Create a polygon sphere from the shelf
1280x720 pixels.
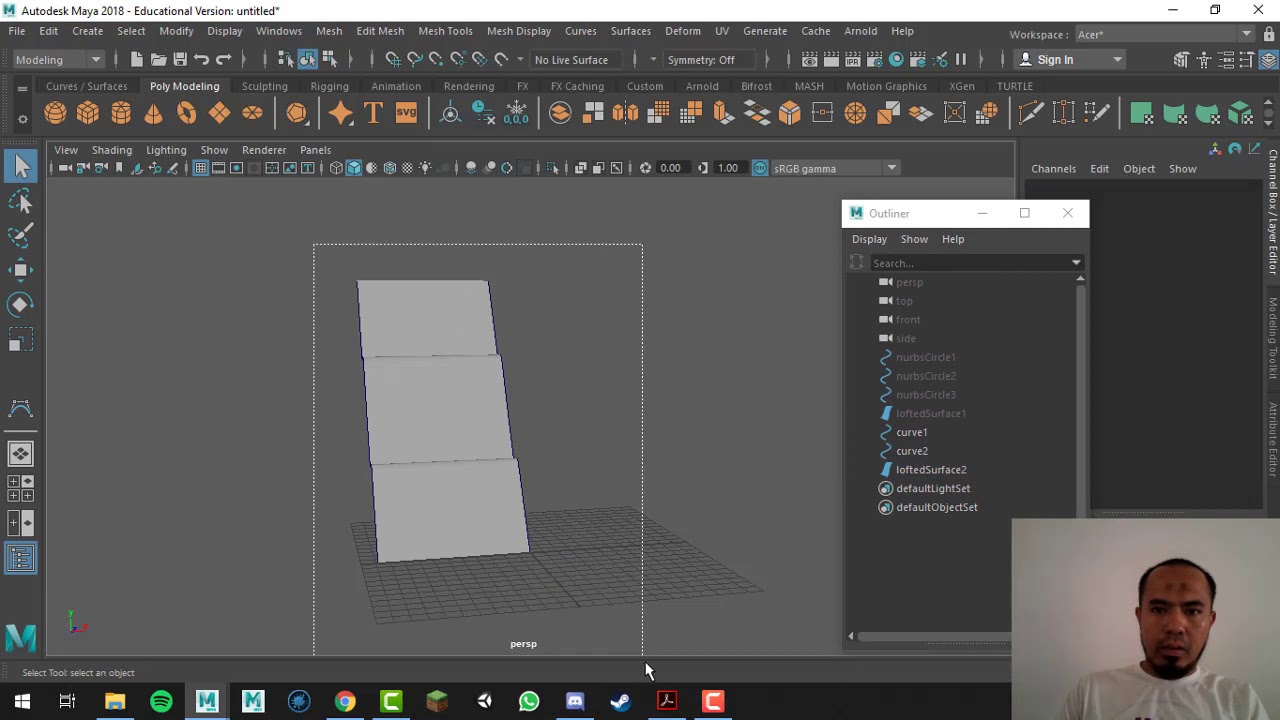click(55, 113)
